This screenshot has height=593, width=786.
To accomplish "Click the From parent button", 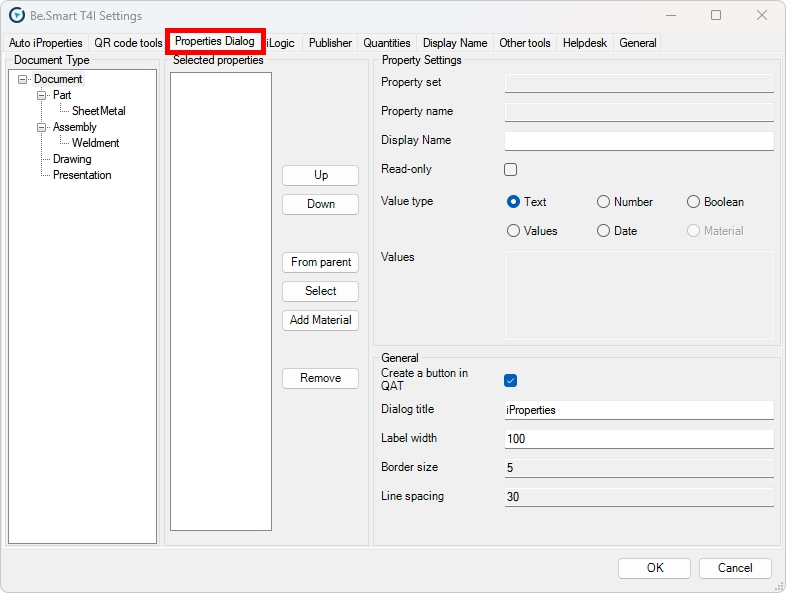I will click(320, 262).
